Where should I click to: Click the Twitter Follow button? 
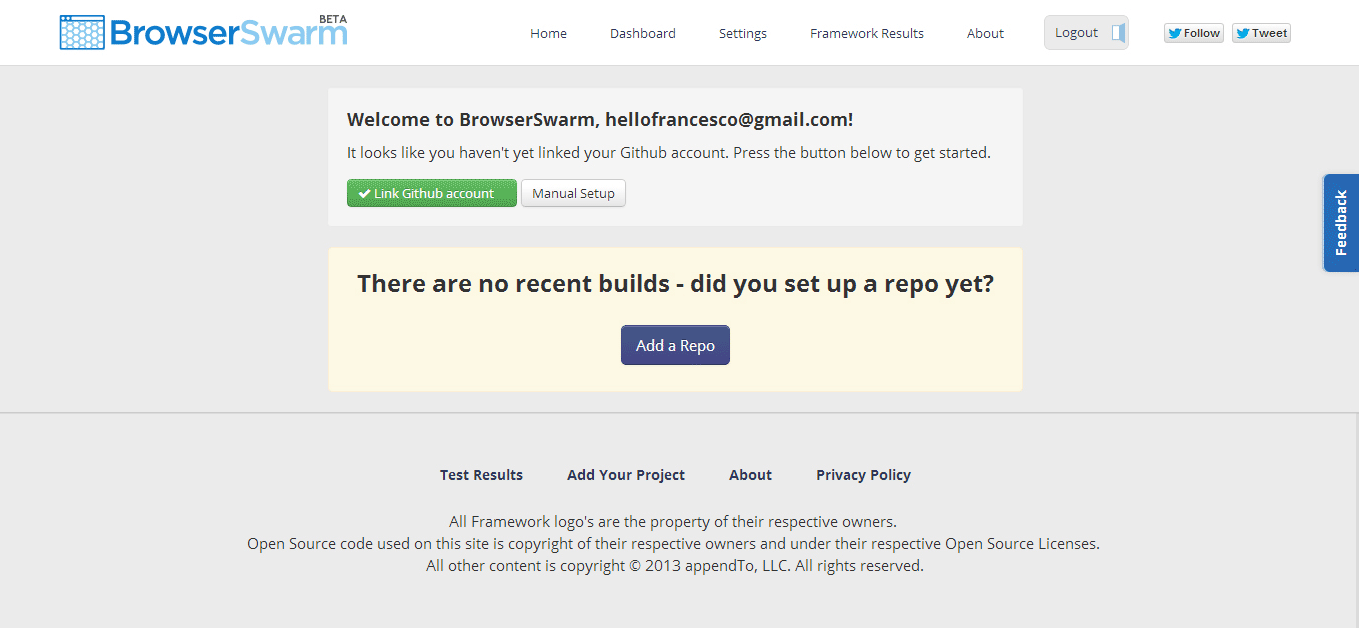tap(1194, 33)
